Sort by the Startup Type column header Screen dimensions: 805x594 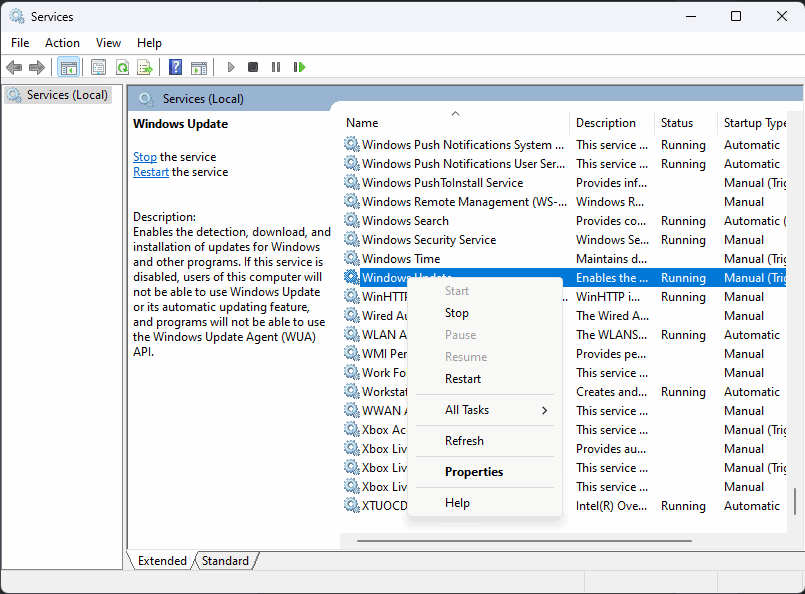click(752, 123)
